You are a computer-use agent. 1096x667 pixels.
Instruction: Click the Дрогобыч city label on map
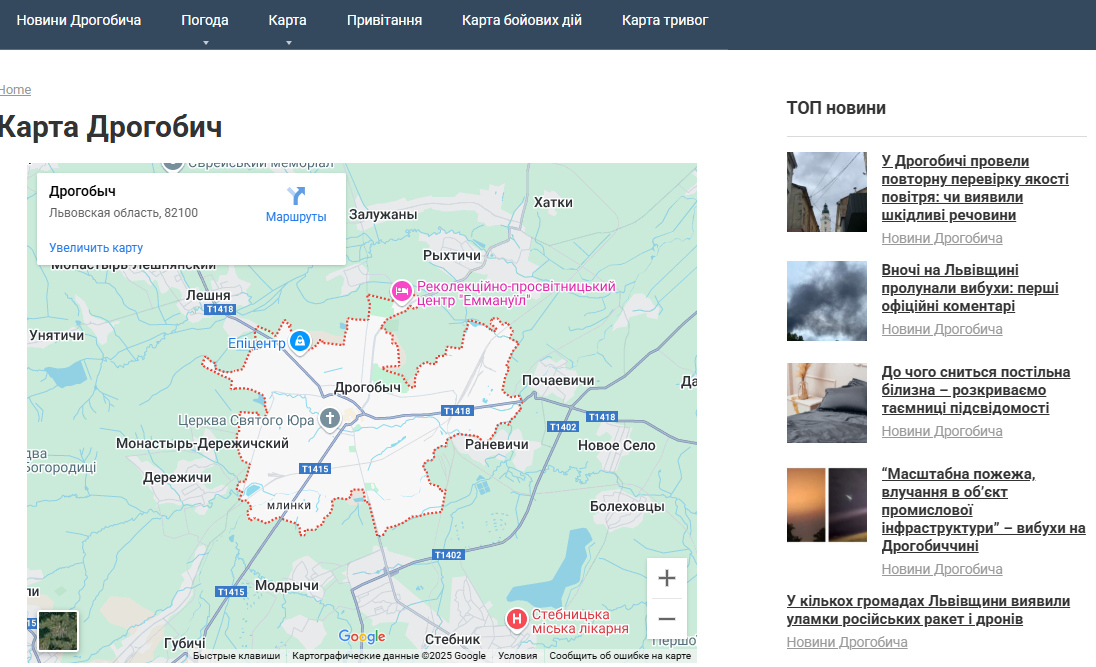368,387
